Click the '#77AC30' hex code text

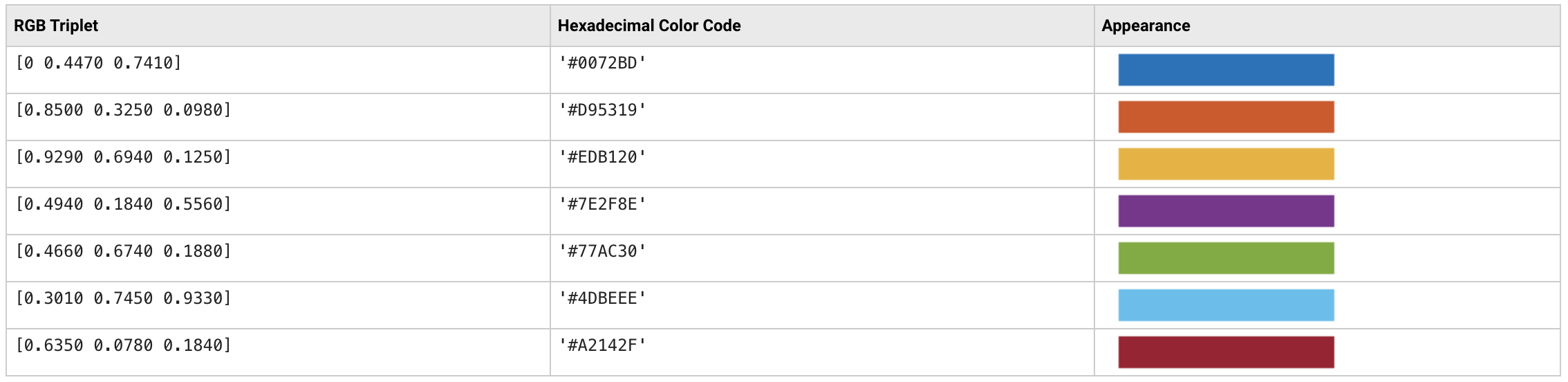point(602,251)
